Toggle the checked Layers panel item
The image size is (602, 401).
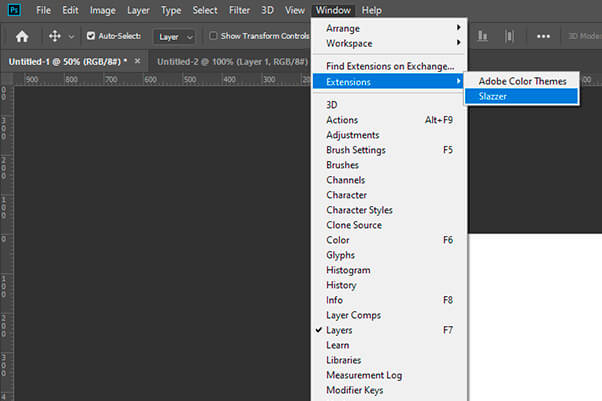tap(389, 330)
